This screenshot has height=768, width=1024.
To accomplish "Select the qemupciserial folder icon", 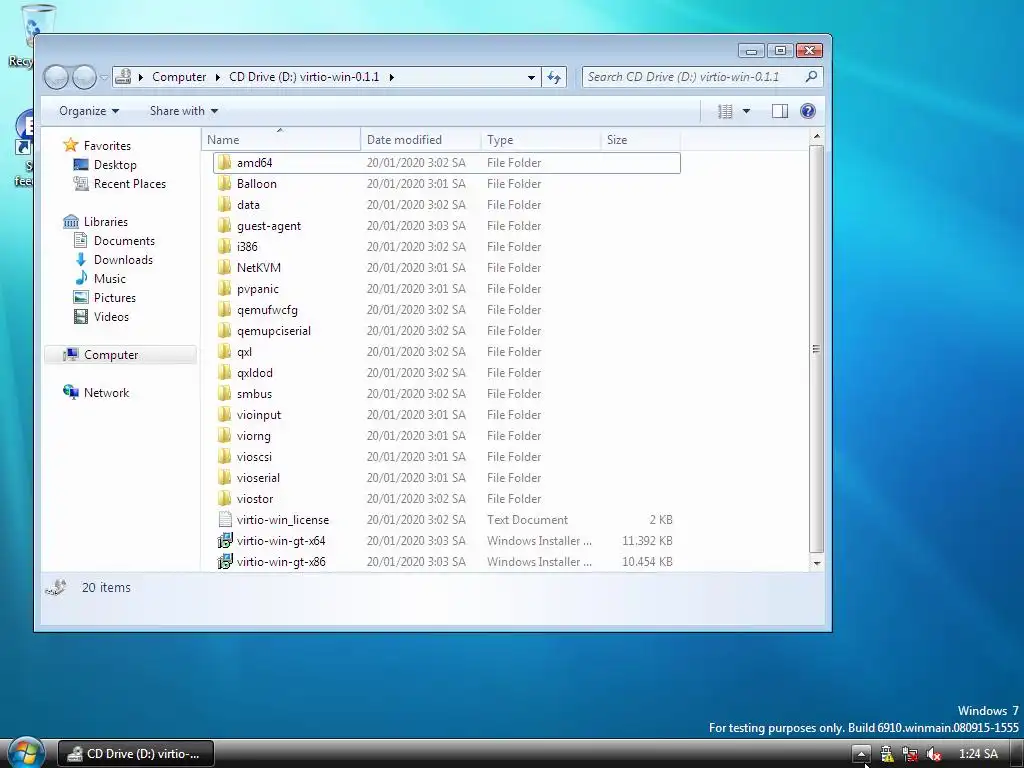I will (225, 330).
